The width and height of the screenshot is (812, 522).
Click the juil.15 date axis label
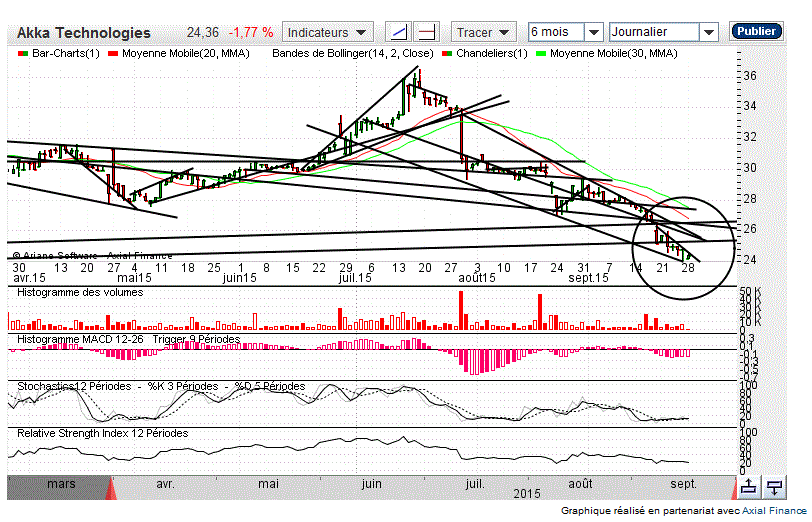coord(355,278)
